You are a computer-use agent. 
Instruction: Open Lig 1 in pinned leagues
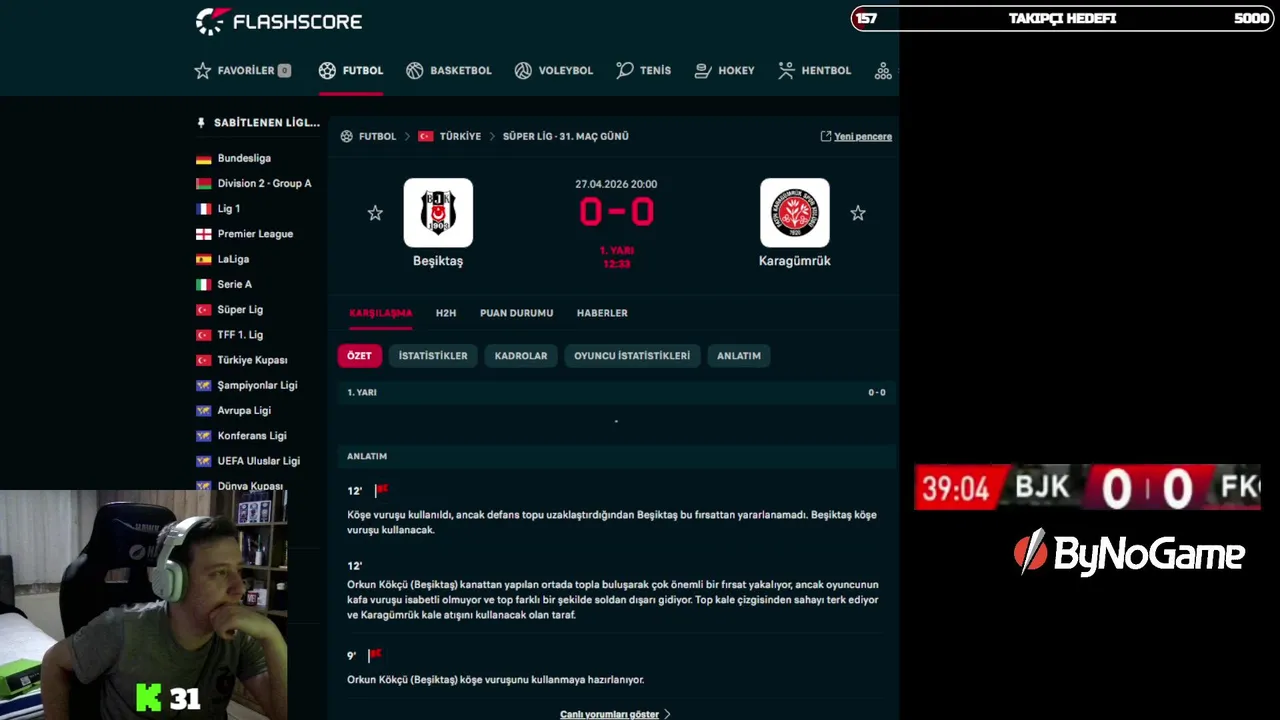point(229,209)
